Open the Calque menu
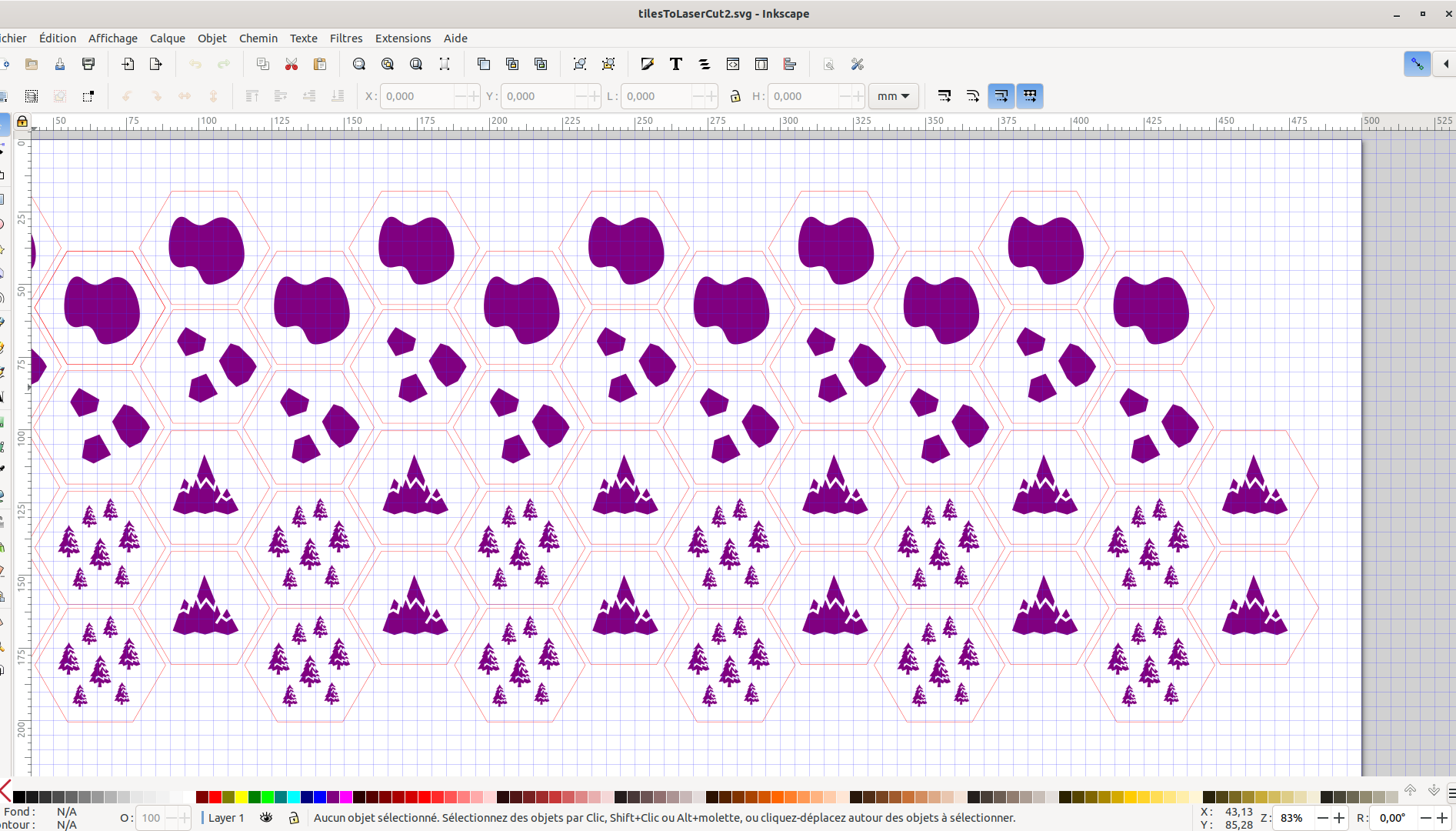This screenshot has height=831, width=1456. [168, 38]
